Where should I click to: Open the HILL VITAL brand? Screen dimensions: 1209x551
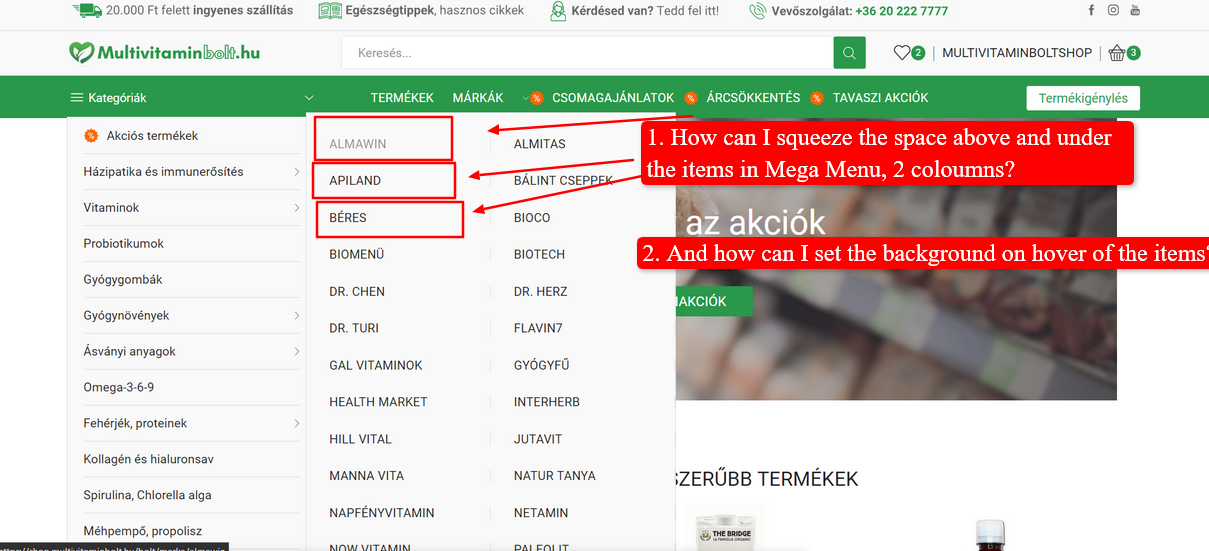pos(361,439)
